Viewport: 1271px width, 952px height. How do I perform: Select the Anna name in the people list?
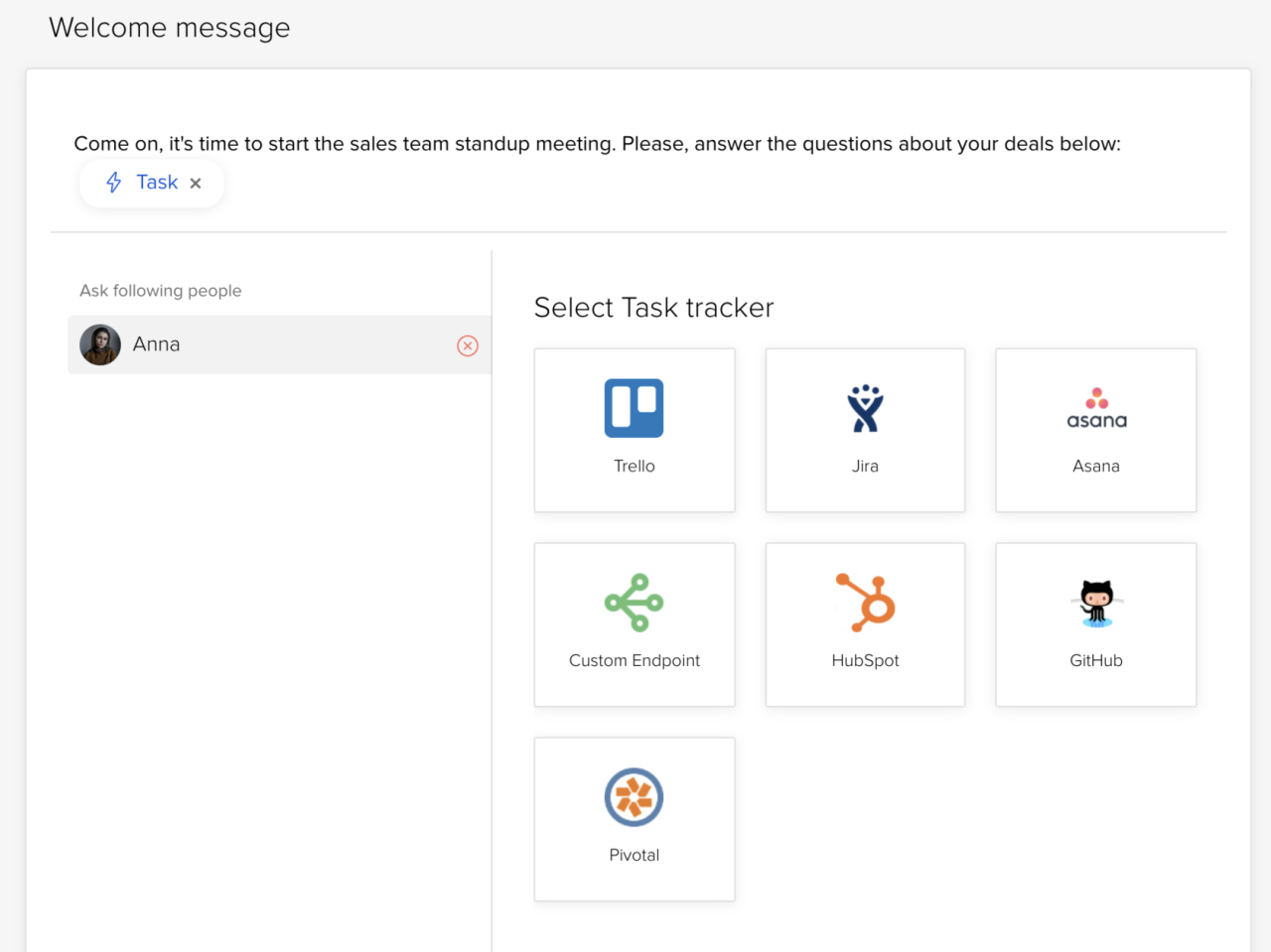(x=157, y=344)
